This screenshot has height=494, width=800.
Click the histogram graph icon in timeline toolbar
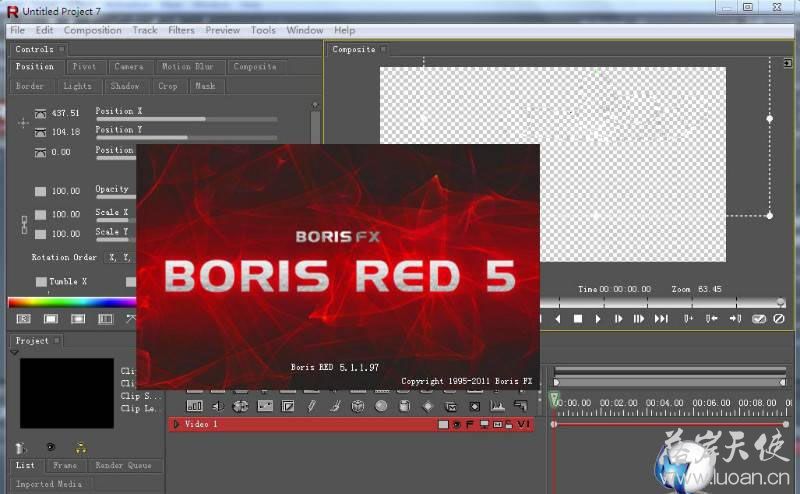pyautogui.click(x=497, y=406)
